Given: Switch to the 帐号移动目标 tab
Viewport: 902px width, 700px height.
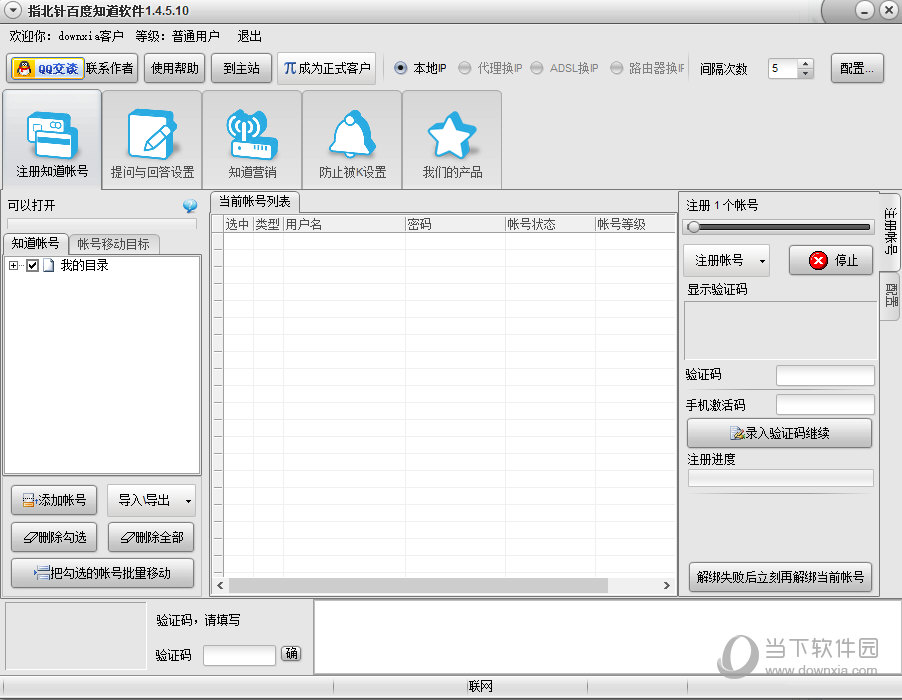Looking at the screenshot, I should coord(113,244).
